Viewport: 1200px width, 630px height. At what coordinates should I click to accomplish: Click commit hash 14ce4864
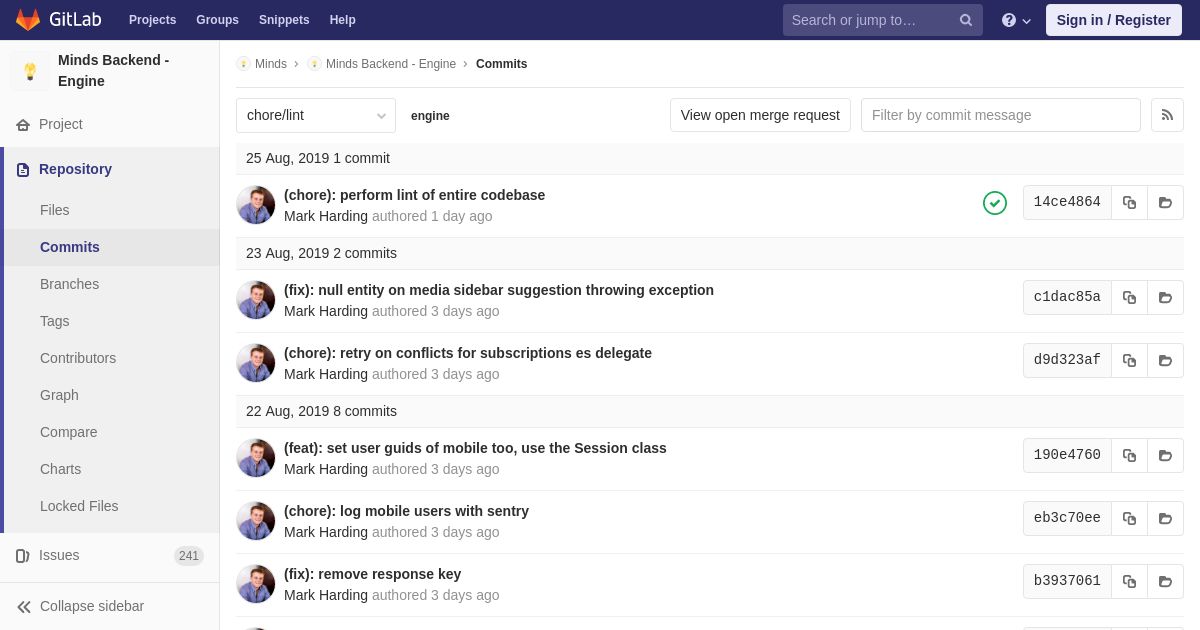[1067, 202]
